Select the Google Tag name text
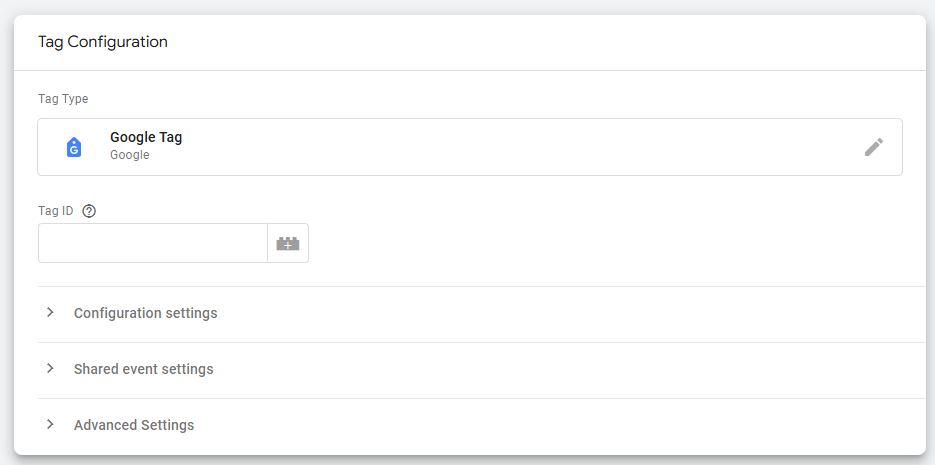This screenshot has width=935, height=465. tap(146, 138)
